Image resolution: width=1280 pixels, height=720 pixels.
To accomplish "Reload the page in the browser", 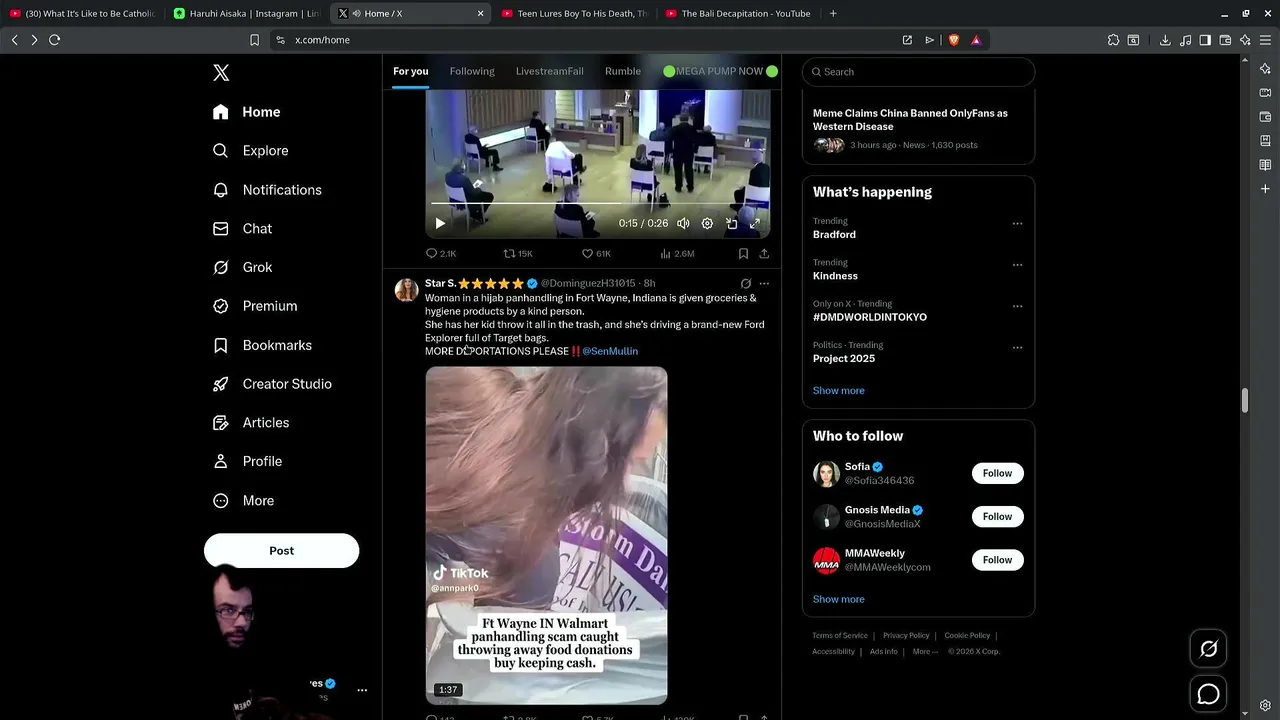I will point(54,40).
